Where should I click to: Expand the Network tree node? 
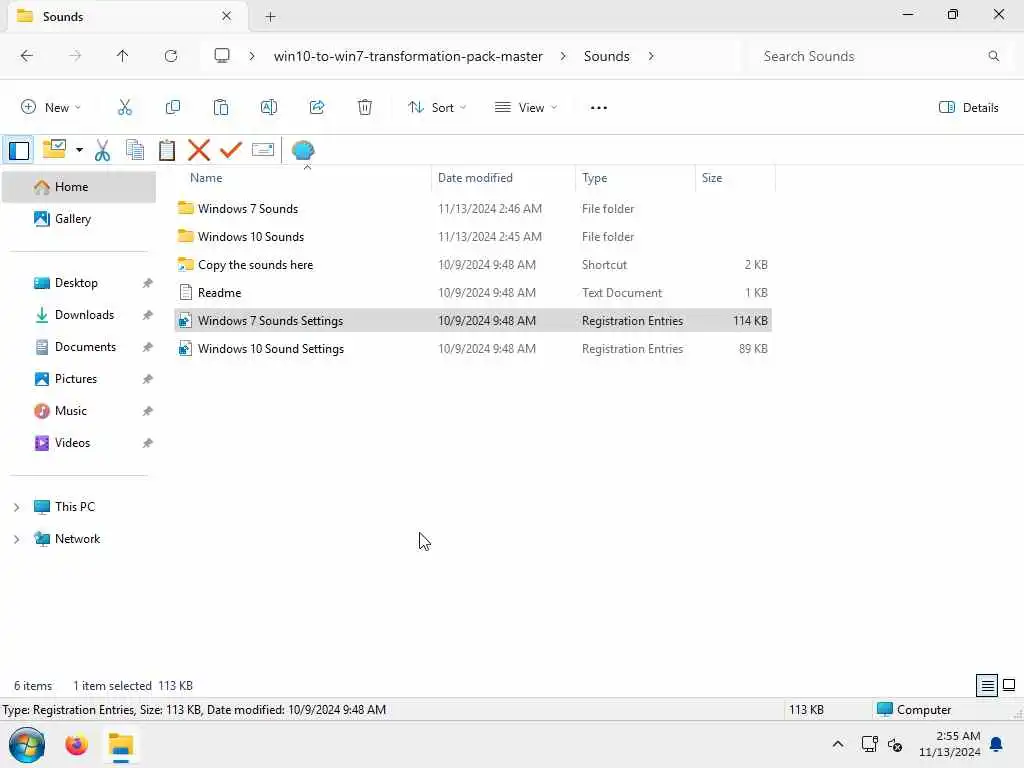17,539
